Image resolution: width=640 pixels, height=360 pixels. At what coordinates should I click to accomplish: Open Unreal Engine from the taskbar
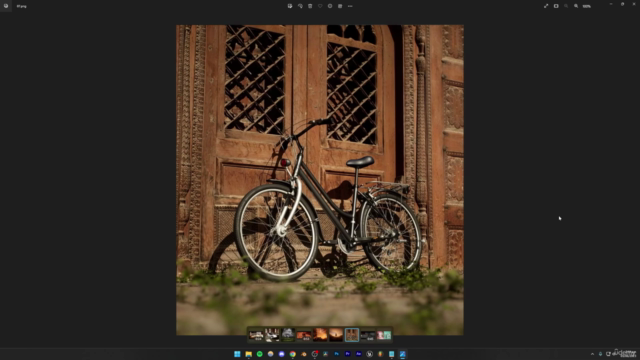369,354
